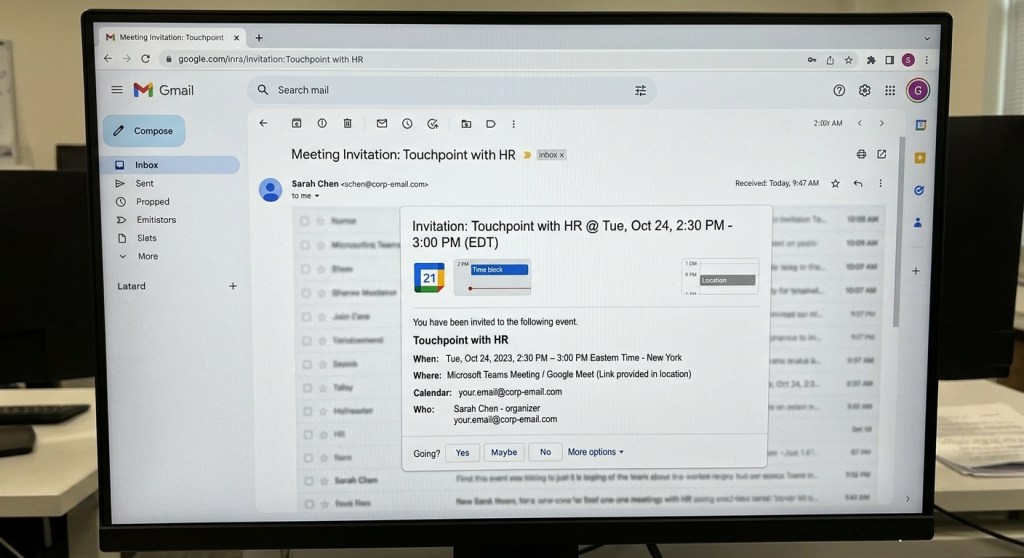The height and width of the screenshot is (558, 1024).
Task: Mark the email as unread
Action: [x=382, y=123]
